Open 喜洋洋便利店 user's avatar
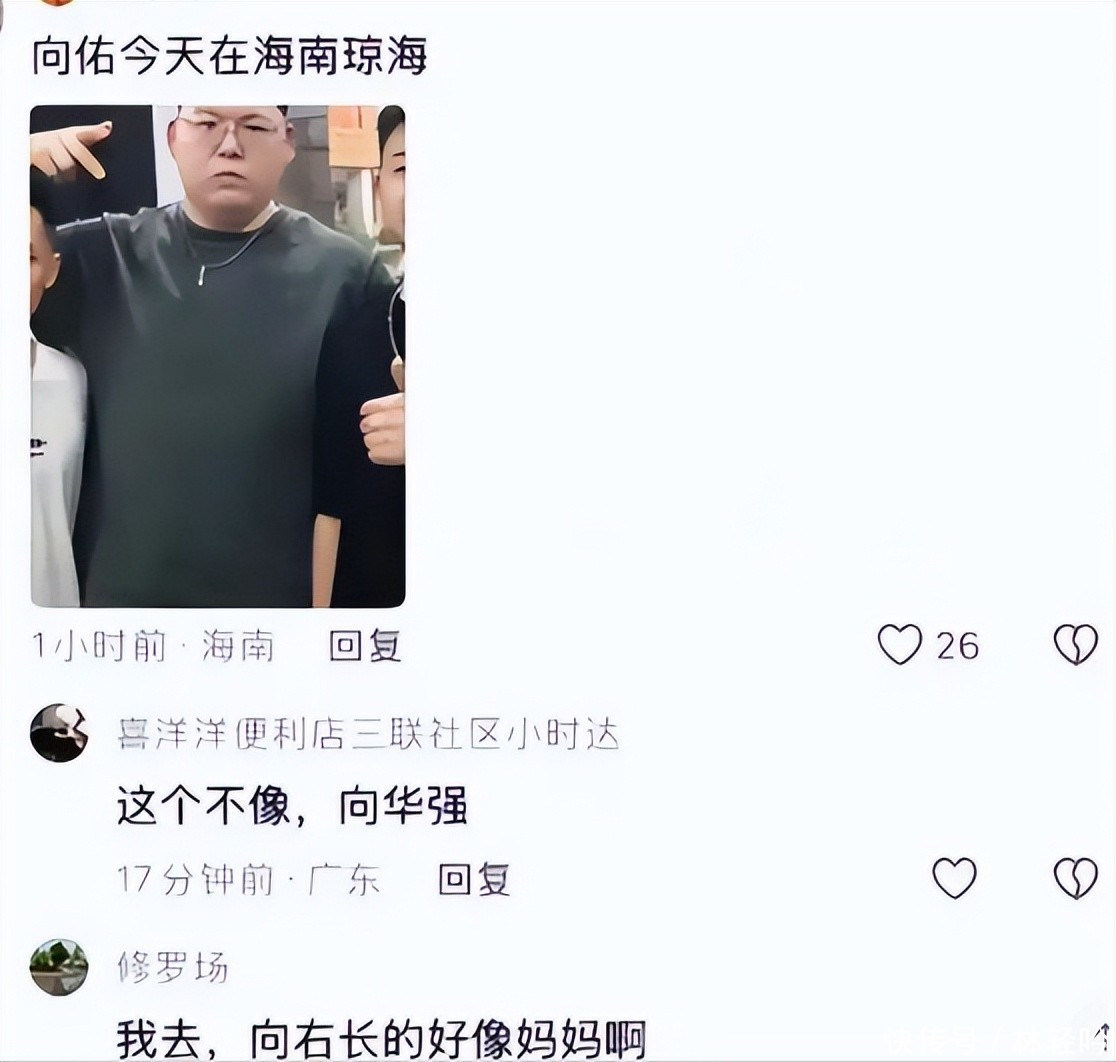Screen dimensions: 1116x1062 (x=59, y=733)
